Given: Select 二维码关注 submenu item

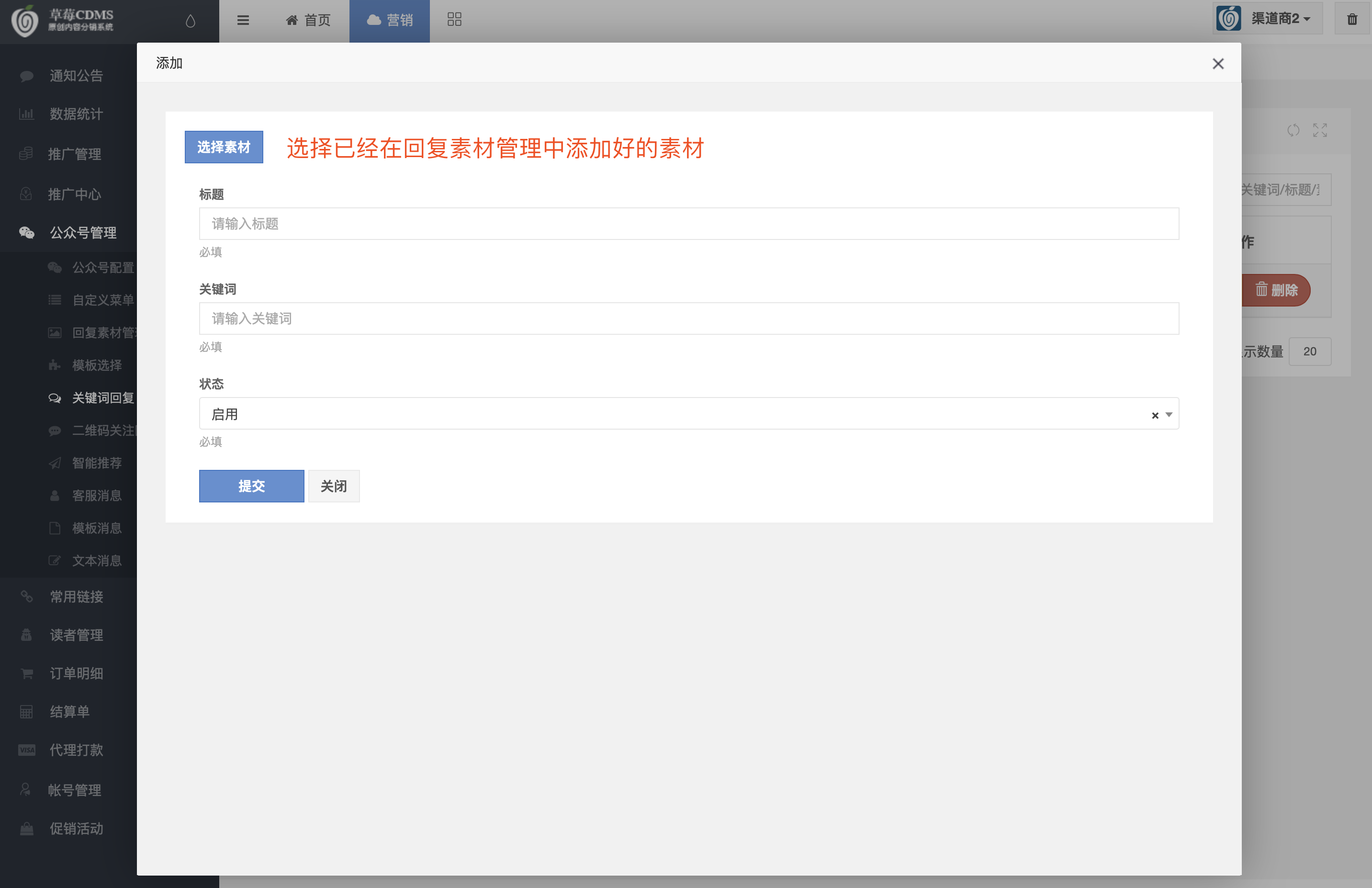Looking at the screenshot, I should pyautogui.click(x=92, y=430).
